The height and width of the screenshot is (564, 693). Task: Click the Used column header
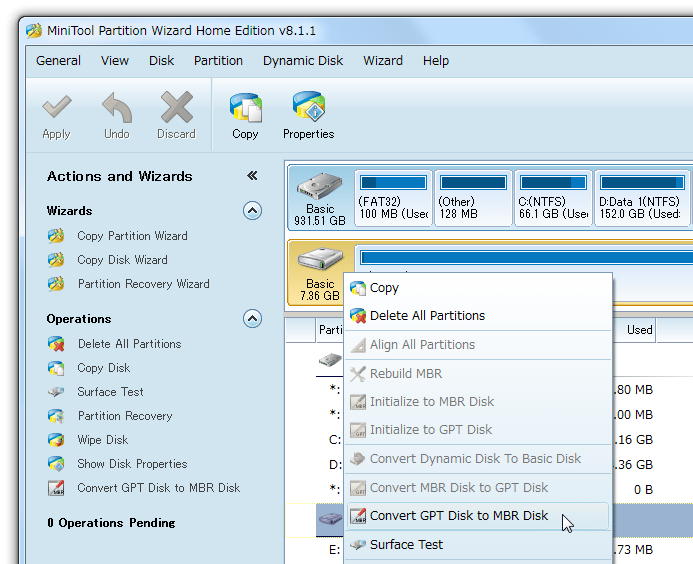(x=639, y=330)
